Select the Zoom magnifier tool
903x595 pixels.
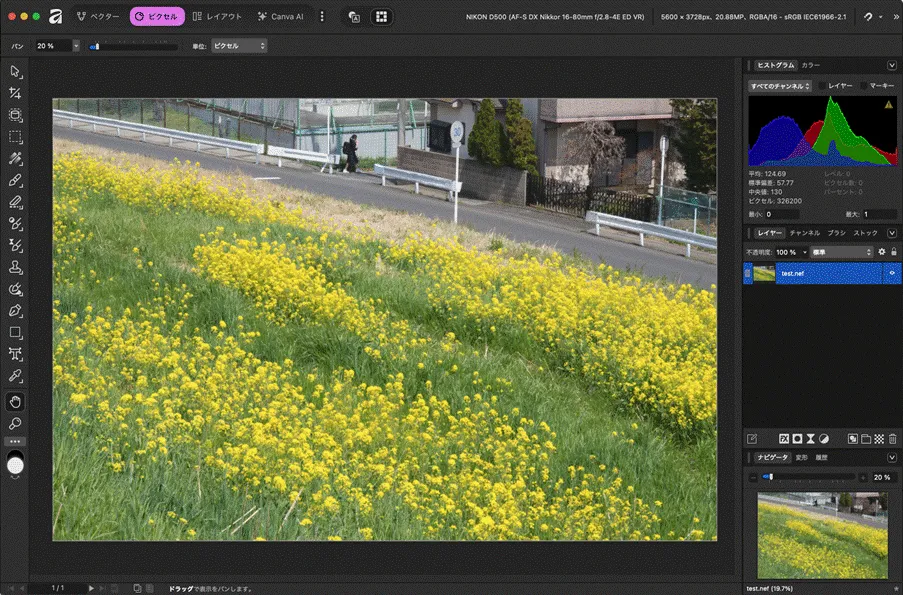point(15,423)
